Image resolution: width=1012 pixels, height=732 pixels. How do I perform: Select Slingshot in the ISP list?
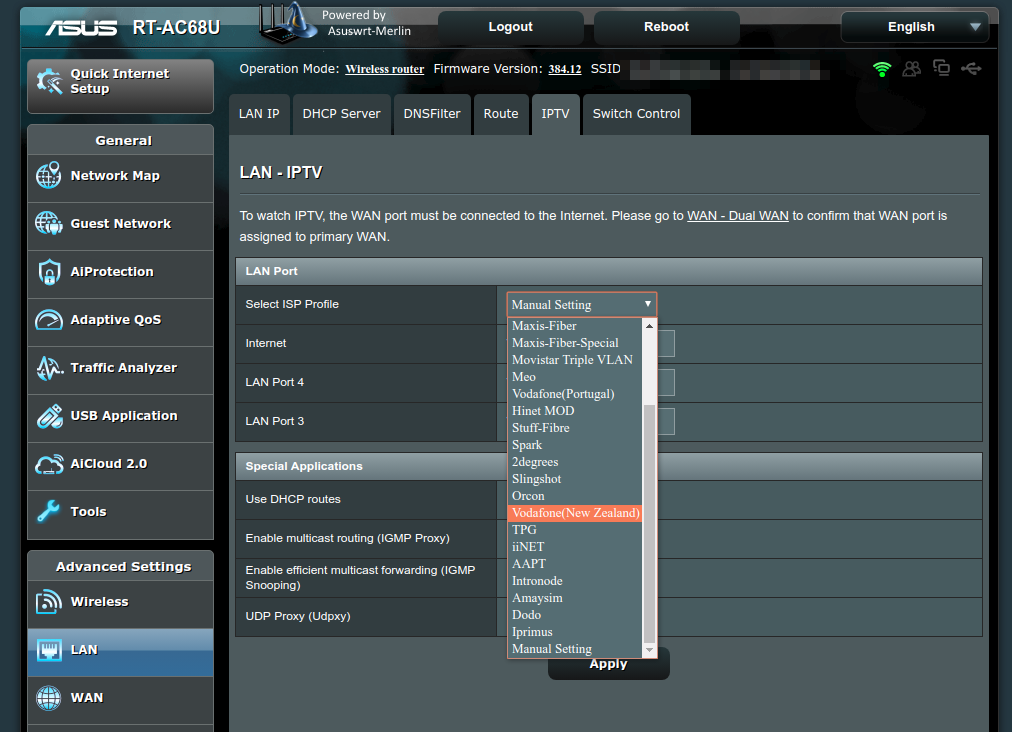point(574,479)
